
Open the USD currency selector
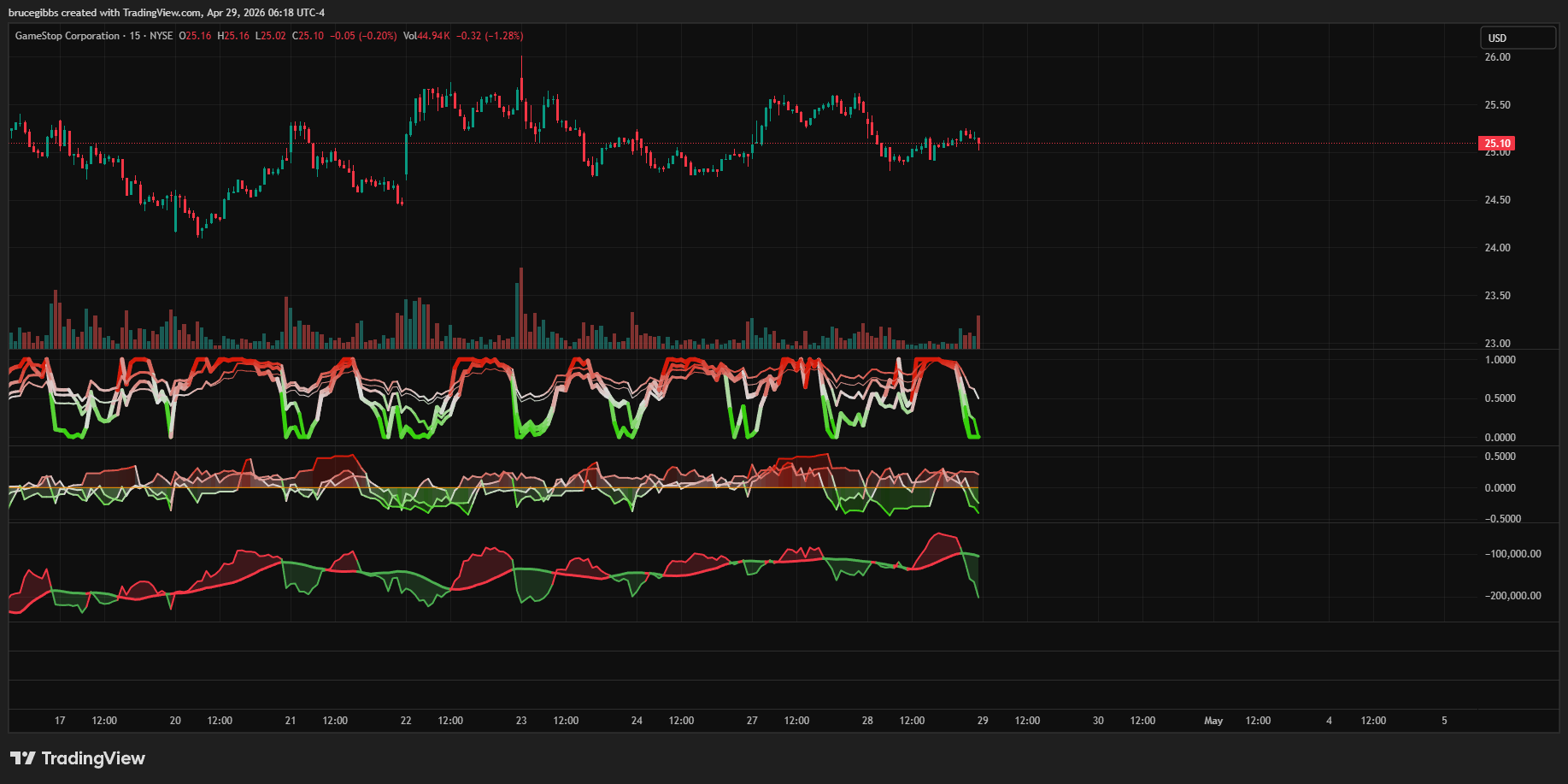pyautogui.click(x=1518, y=38)
